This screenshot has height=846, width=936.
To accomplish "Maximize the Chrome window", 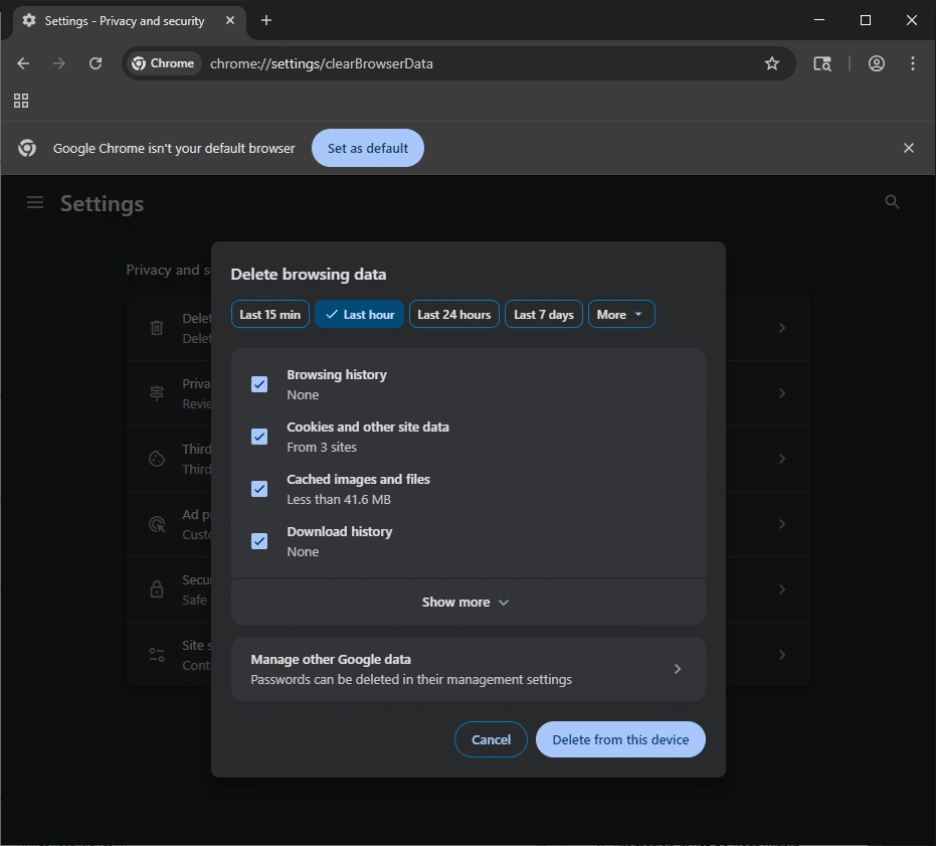I will [x=866, y=20].
